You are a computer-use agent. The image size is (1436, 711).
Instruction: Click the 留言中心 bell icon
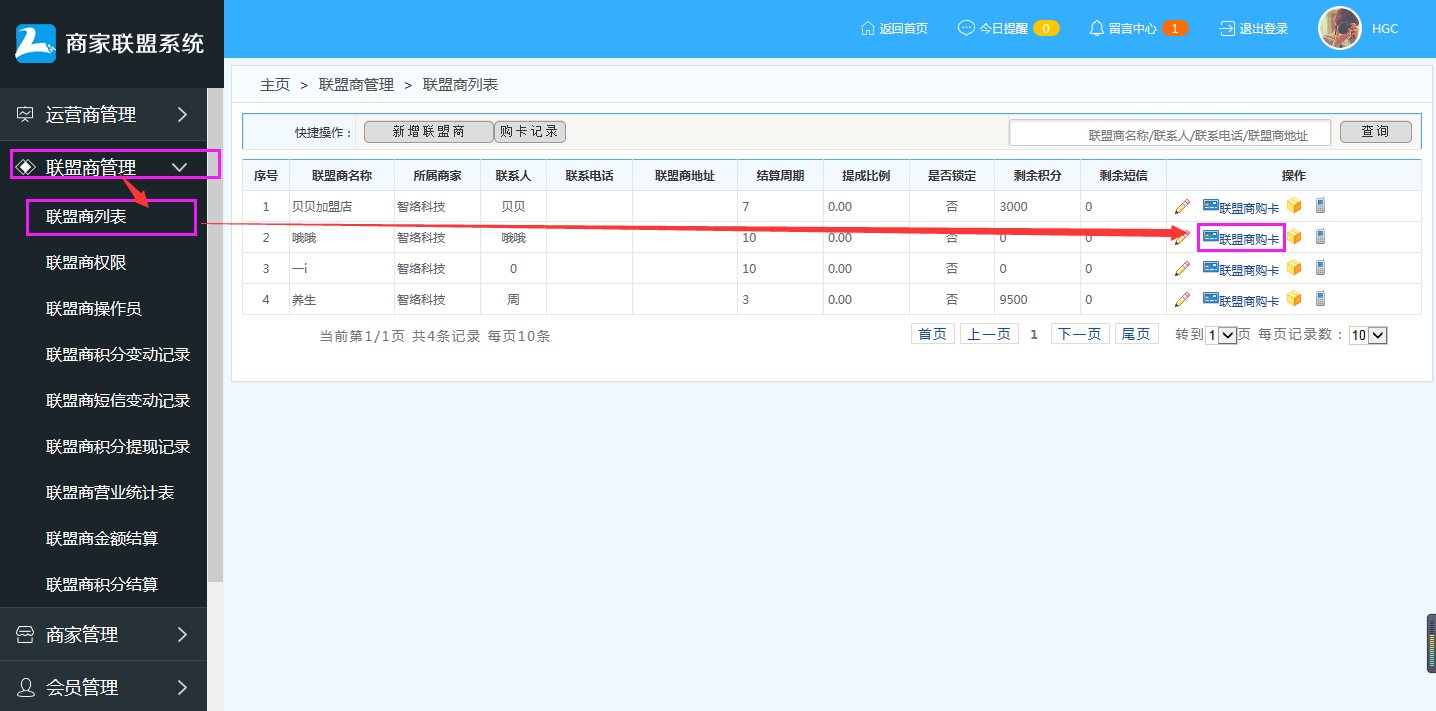click(x=1097, y=28)
